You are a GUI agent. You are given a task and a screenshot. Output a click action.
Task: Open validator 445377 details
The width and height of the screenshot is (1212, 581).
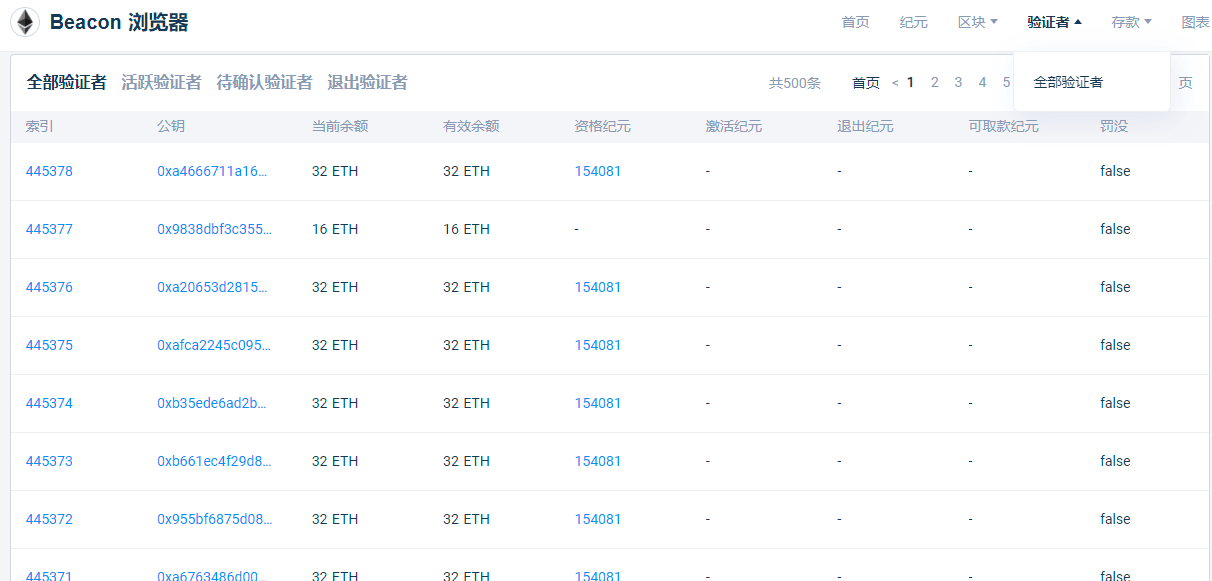(x=49, y=229)
